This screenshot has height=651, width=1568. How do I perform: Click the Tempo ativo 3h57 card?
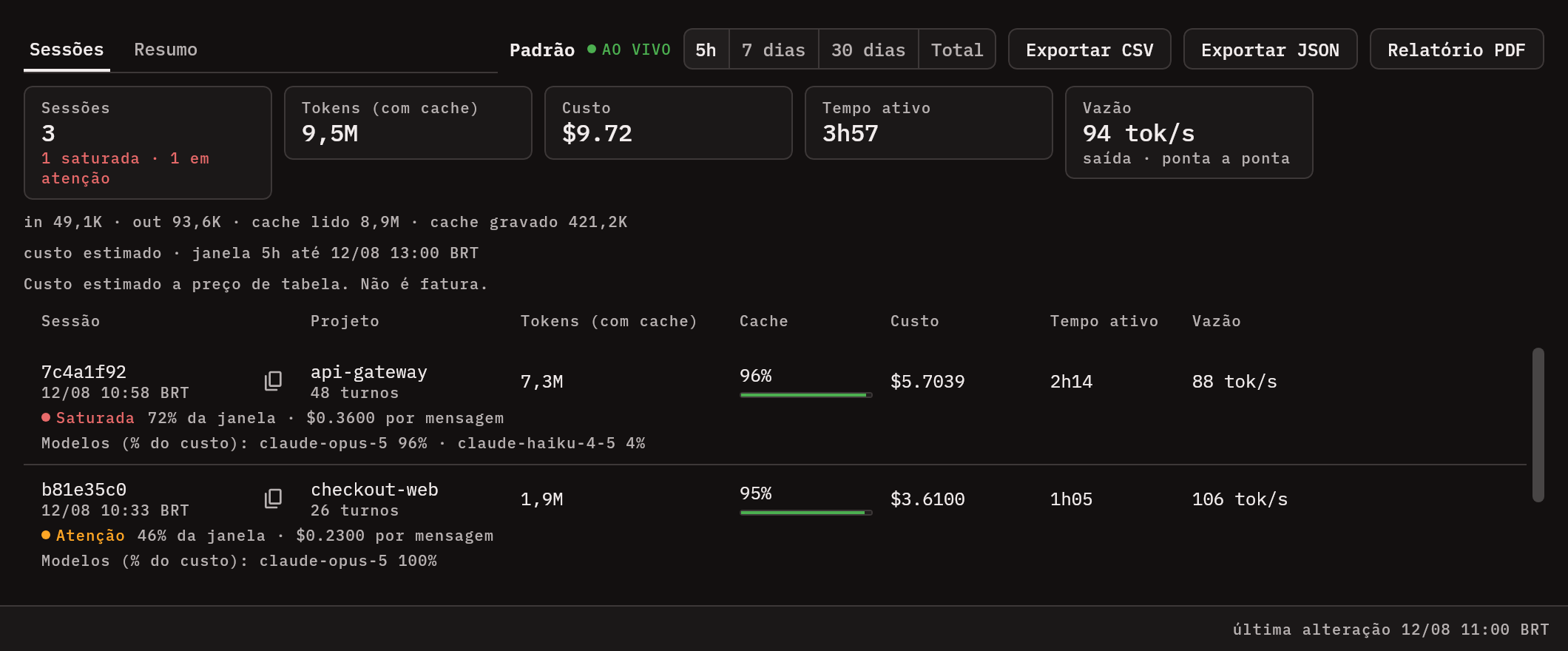tap(929, 123)
